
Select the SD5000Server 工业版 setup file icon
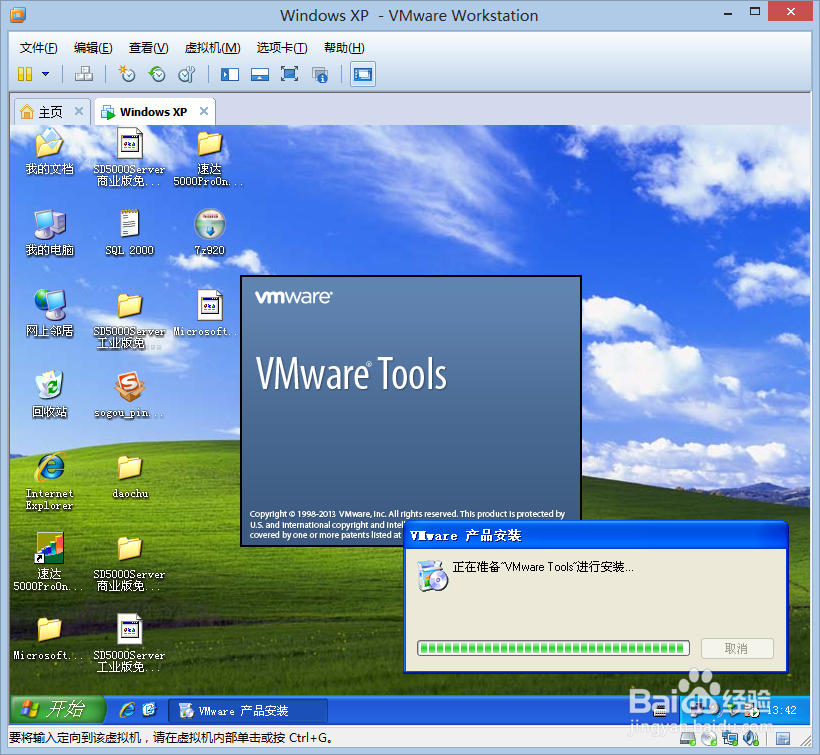(129, 643)
